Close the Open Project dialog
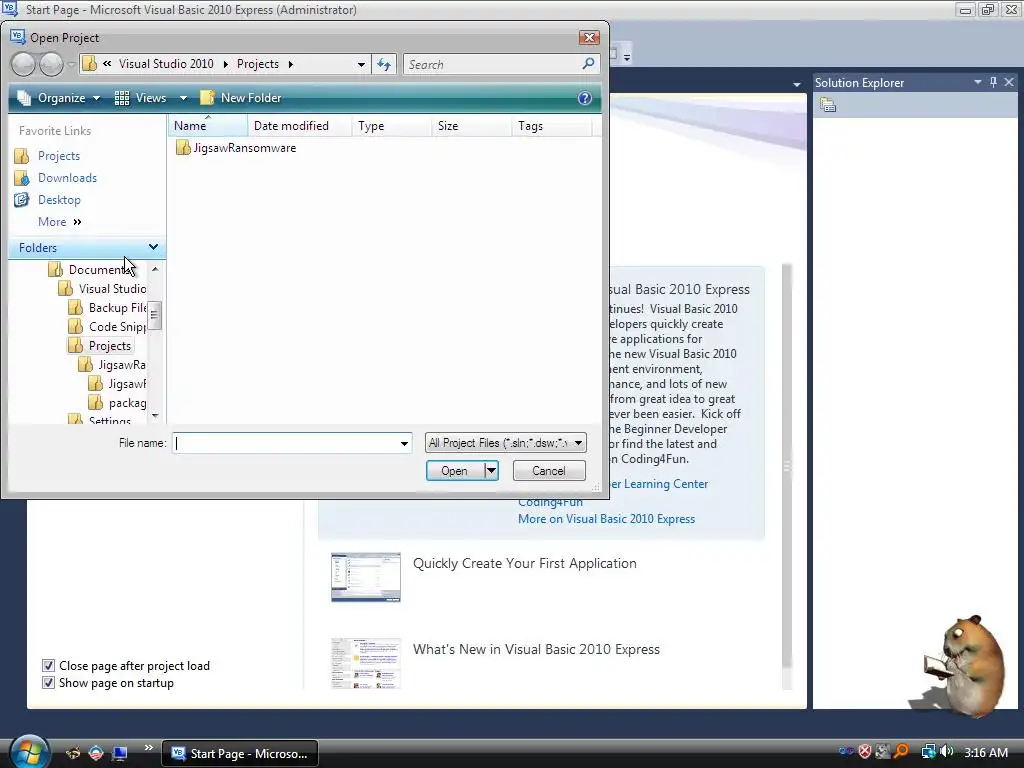Viewport: 1024px width, 768px height. tap(589, 37)
